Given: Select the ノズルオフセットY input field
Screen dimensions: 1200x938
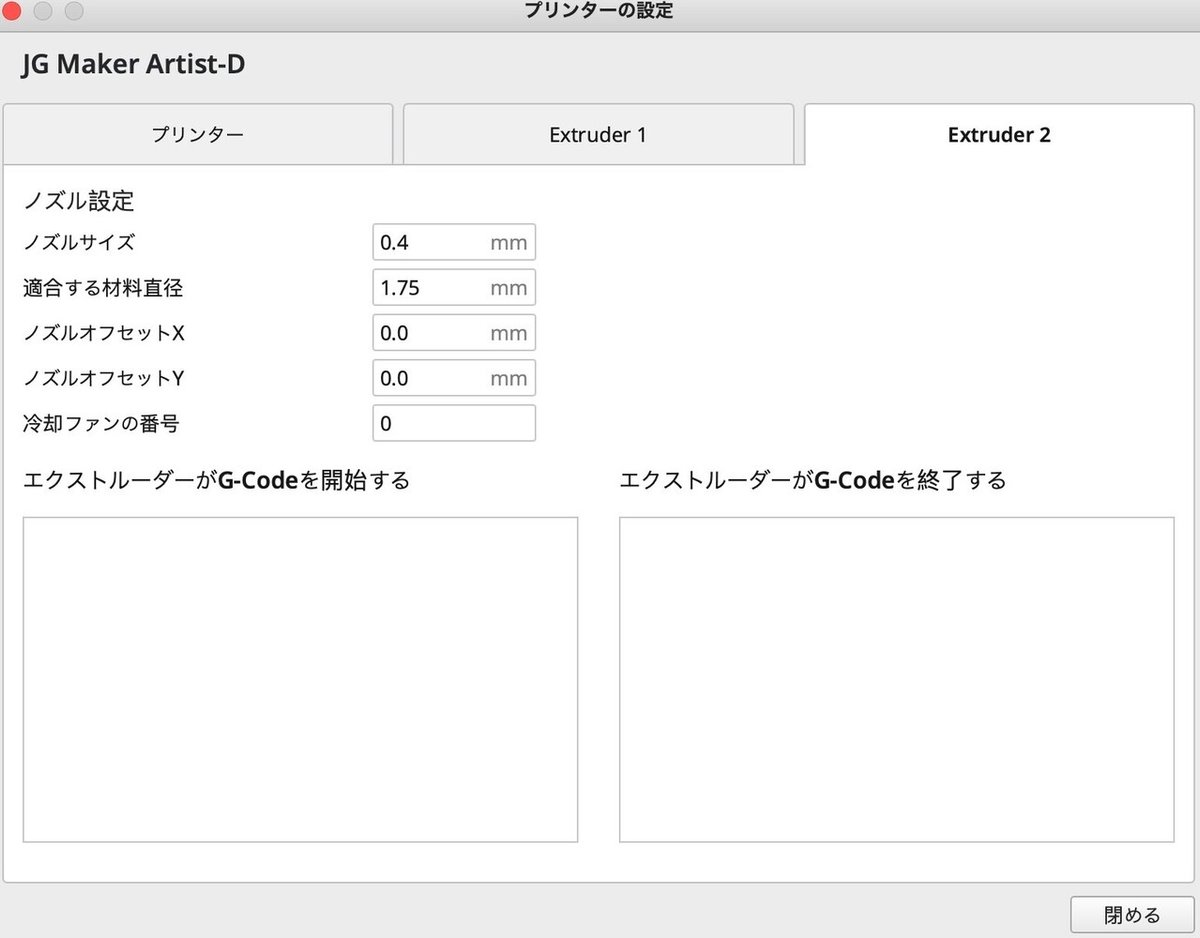Looking at the screenshot, I should point(430,377).
